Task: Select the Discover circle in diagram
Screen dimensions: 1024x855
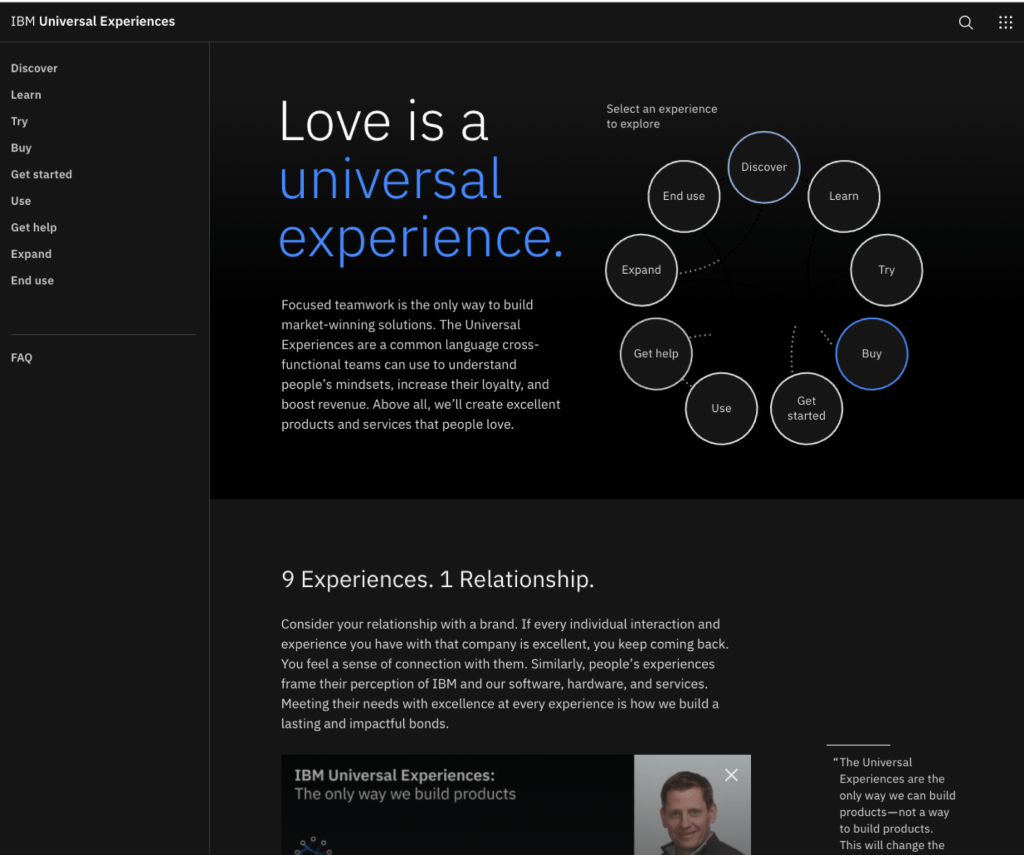Action: coord(764,167)
